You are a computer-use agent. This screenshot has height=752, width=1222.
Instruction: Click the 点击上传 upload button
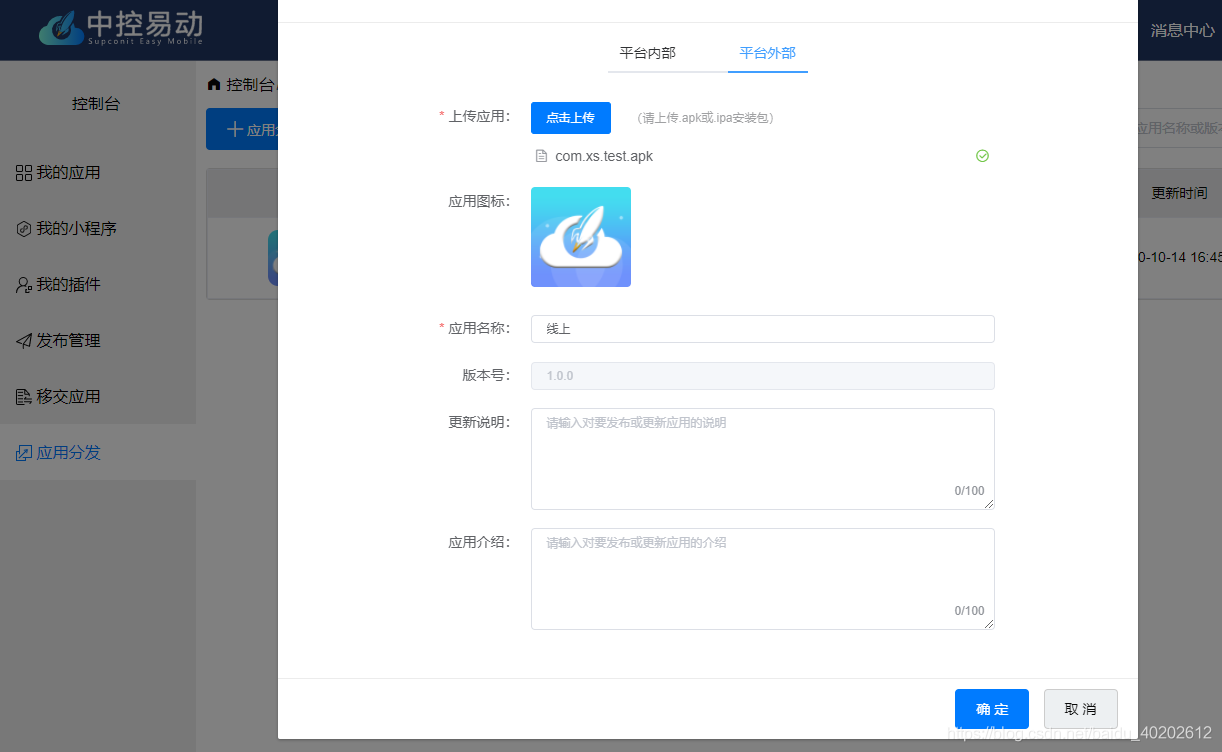570,118
